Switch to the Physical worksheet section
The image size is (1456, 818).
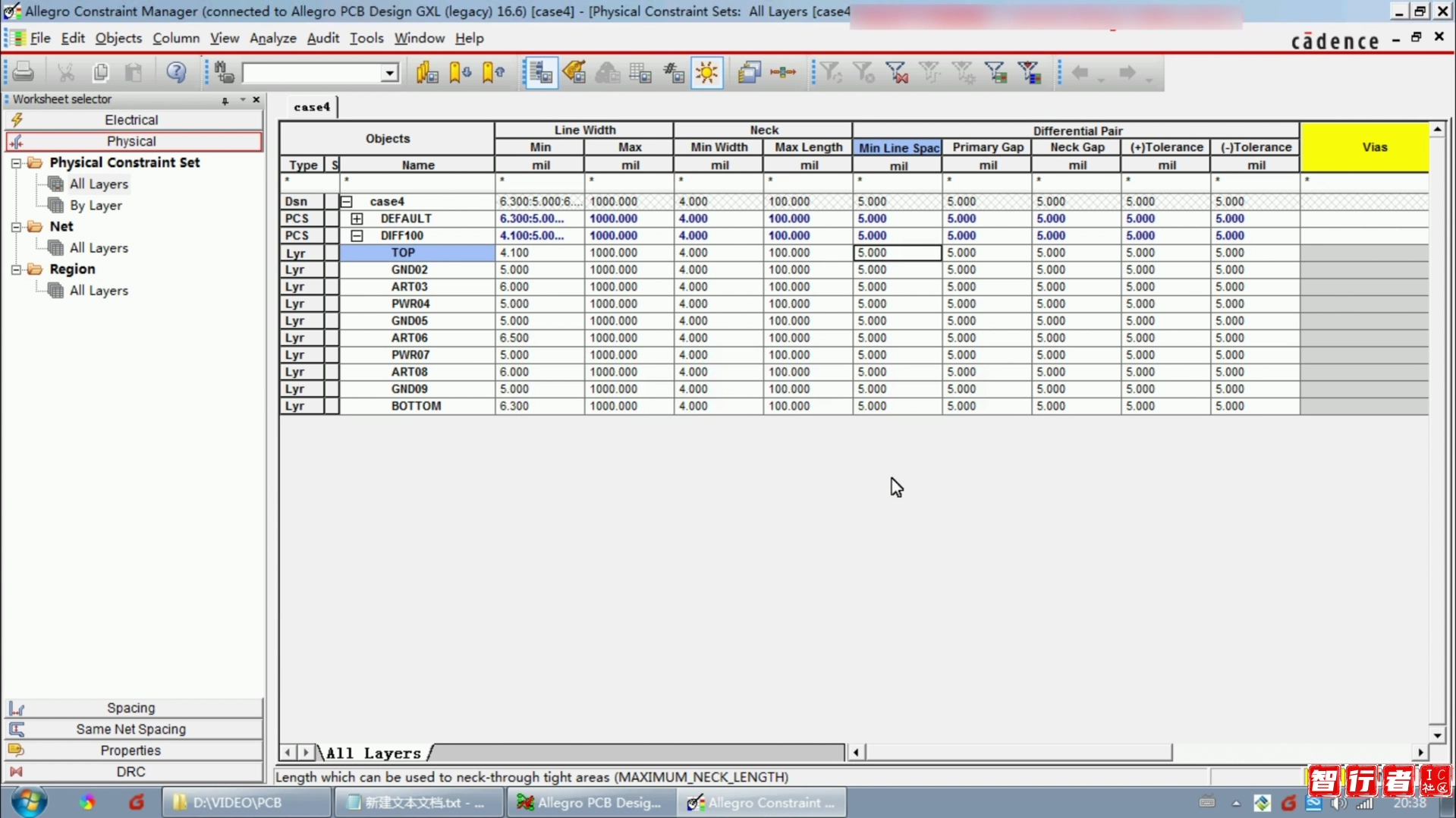(133, 141)
